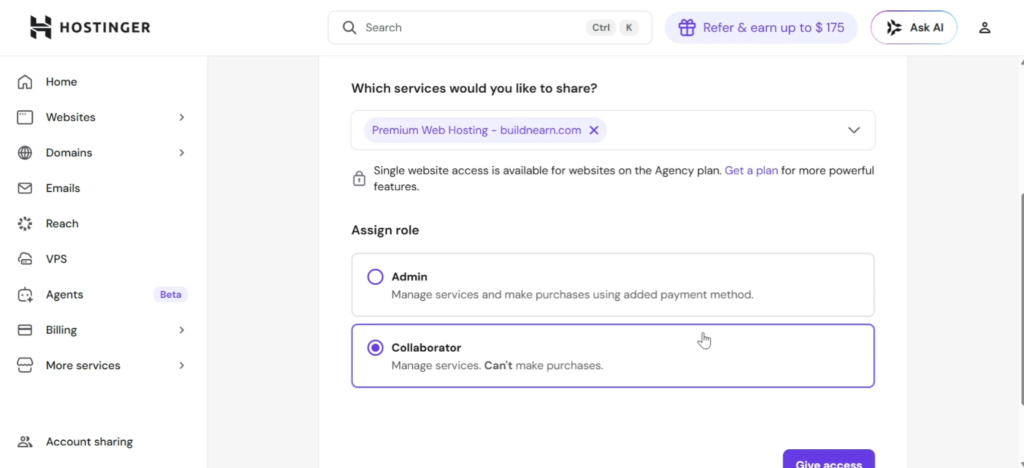Expand the services selection dropdown
The height and width of the screenshot is (468, 1024).
click(x=854, y=130)
